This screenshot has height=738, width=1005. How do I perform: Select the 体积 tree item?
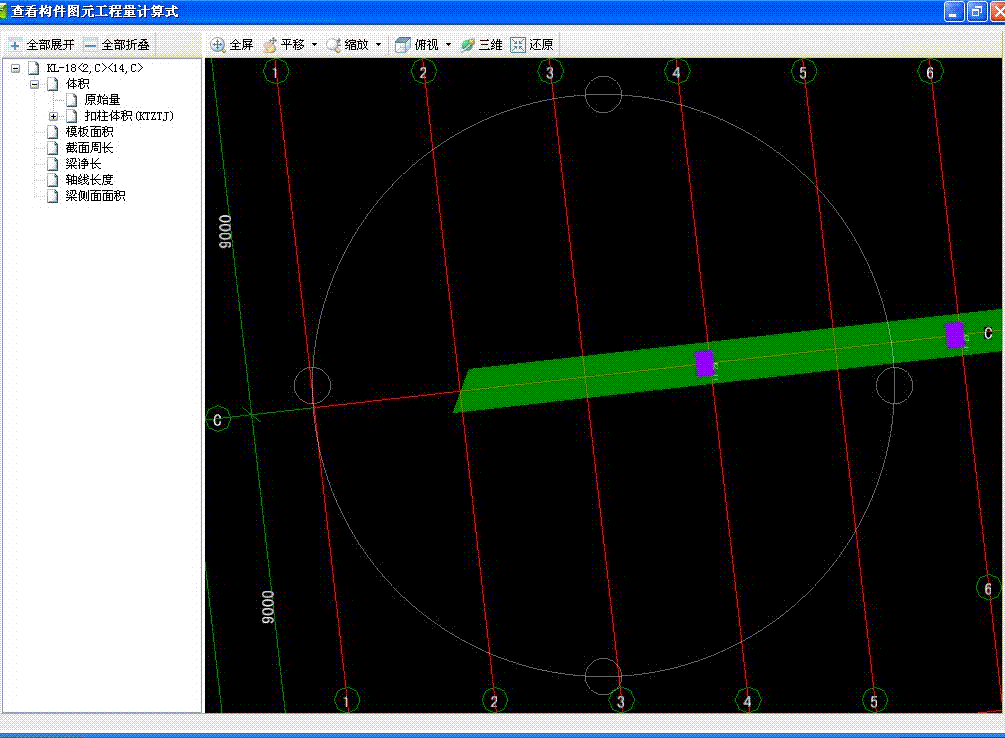[x=78, y=84]
